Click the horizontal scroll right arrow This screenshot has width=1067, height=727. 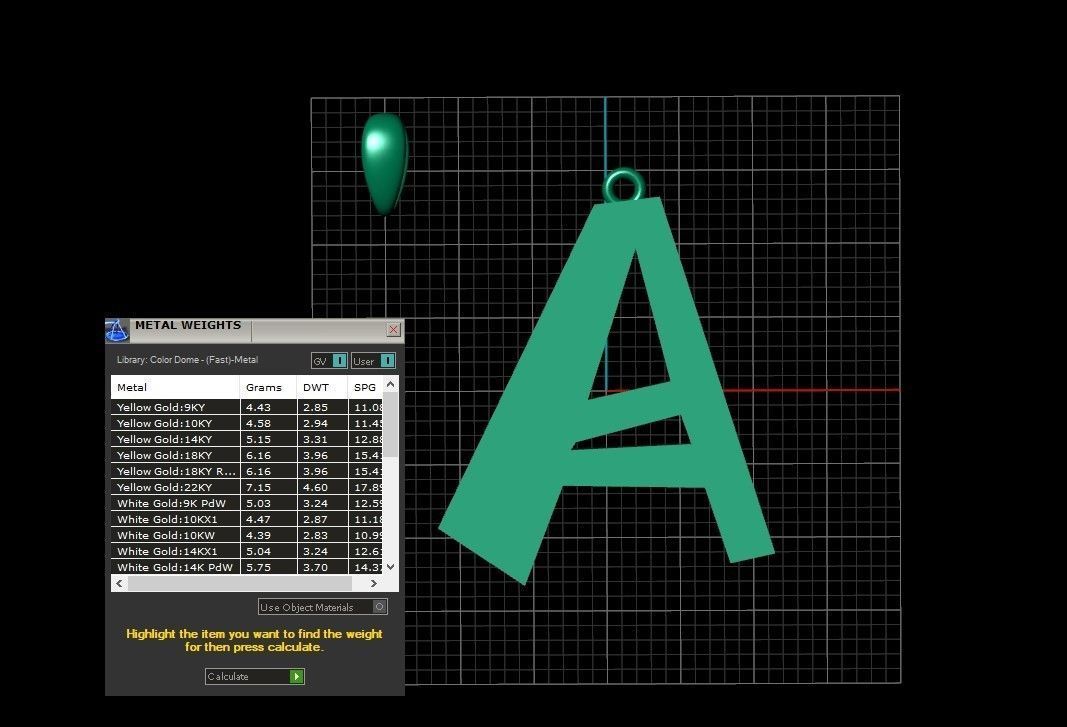(x=374, y=583)
